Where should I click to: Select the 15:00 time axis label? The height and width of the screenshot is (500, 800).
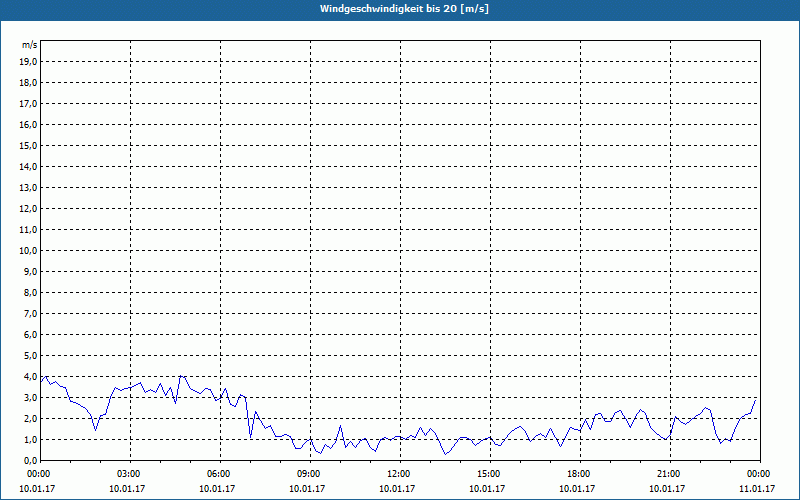click(488, 474)
